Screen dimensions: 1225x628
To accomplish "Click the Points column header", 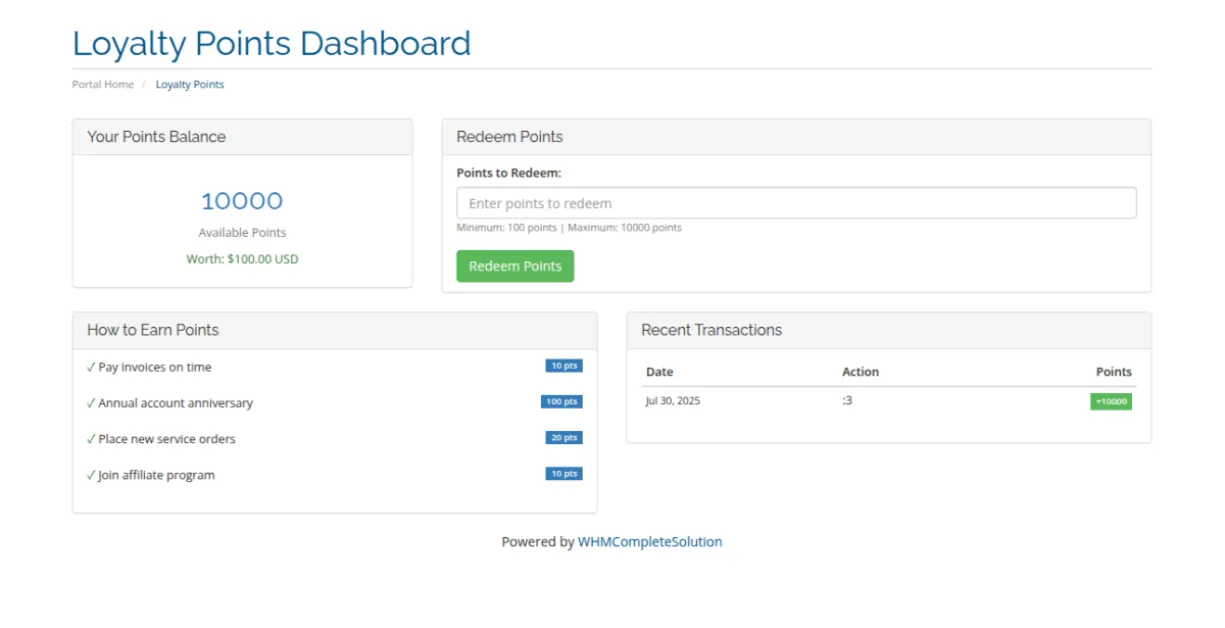I will coord(1113,372).
